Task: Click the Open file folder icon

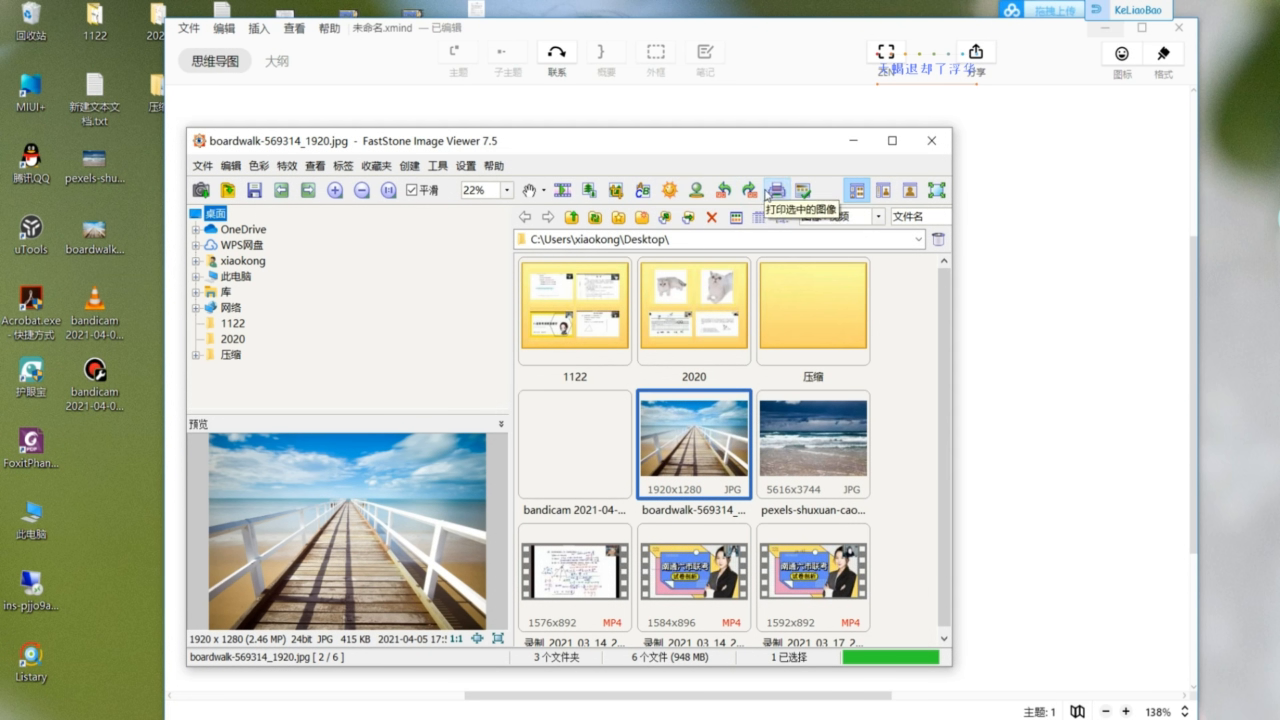Action: click(228, 190)
